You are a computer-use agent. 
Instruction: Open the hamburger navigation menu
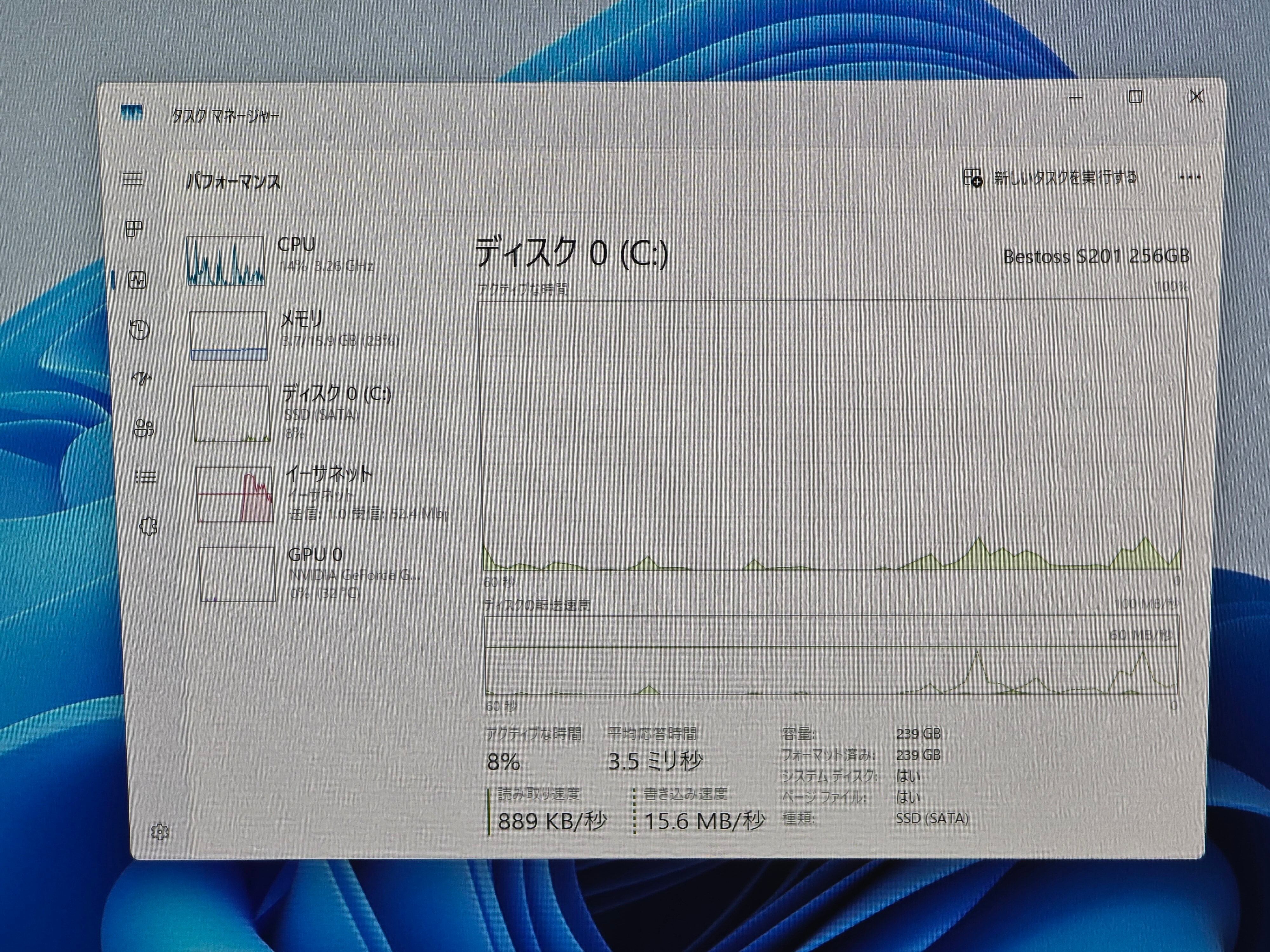tap(133, 179)
